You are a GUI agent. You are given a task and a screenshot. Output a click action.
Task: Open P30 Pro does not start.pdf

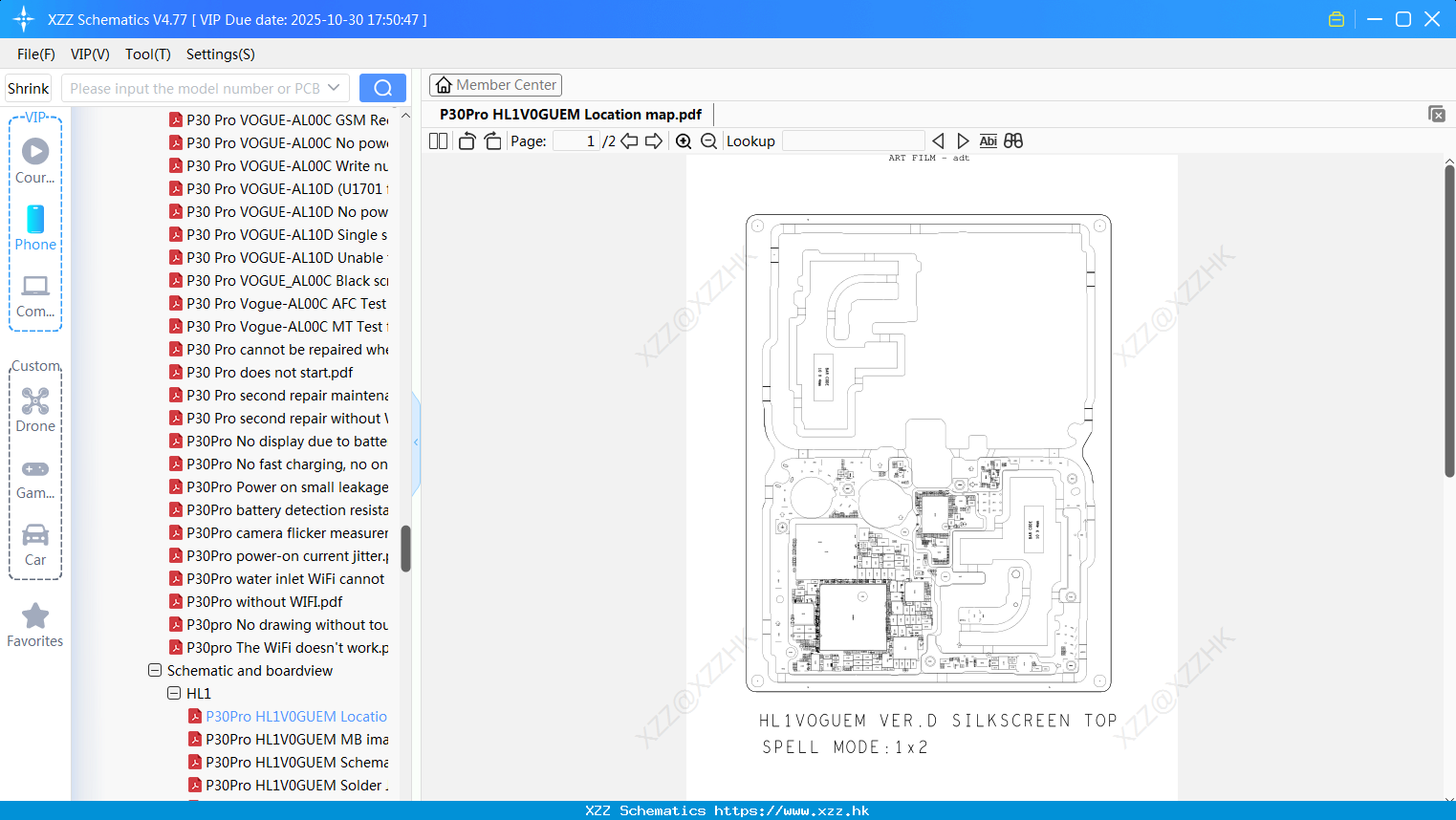pos(261,372)
